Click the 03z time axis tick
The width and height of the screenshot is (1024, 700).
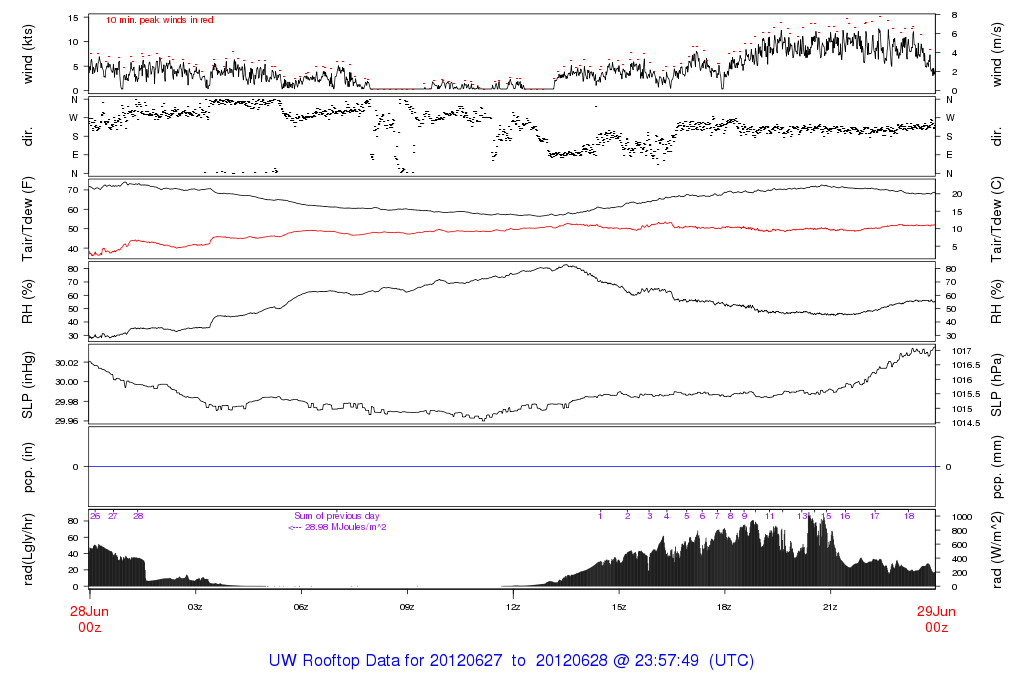[195, 606]
